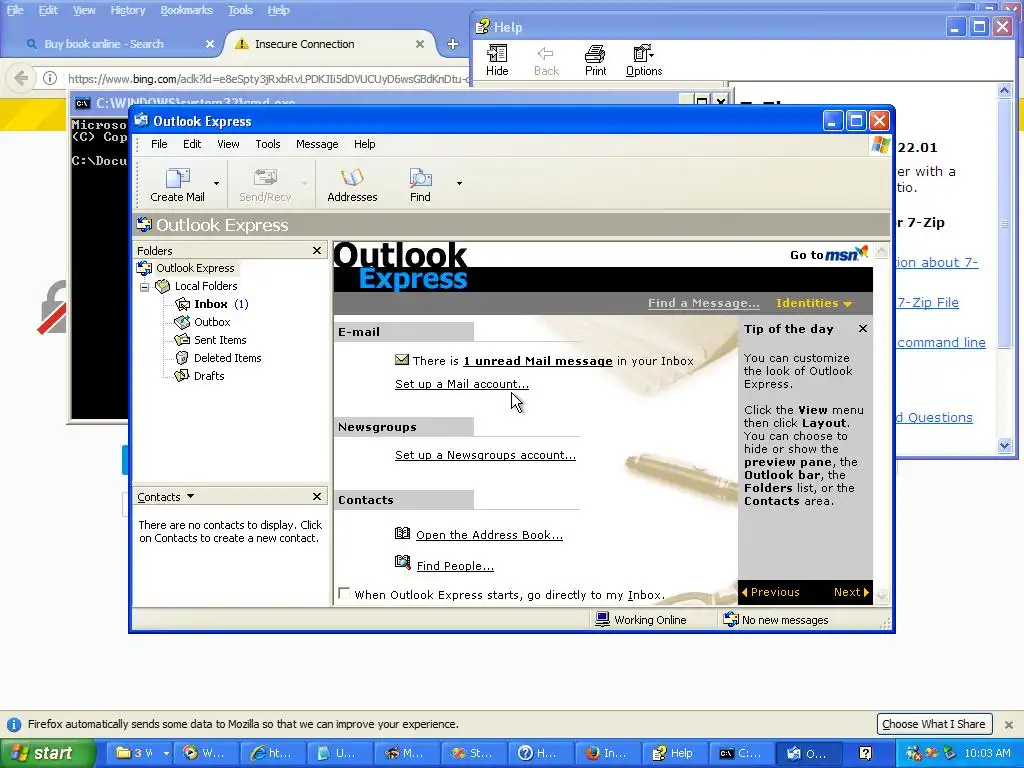Click the Find toolbar icon

click(x=420, y=178)
